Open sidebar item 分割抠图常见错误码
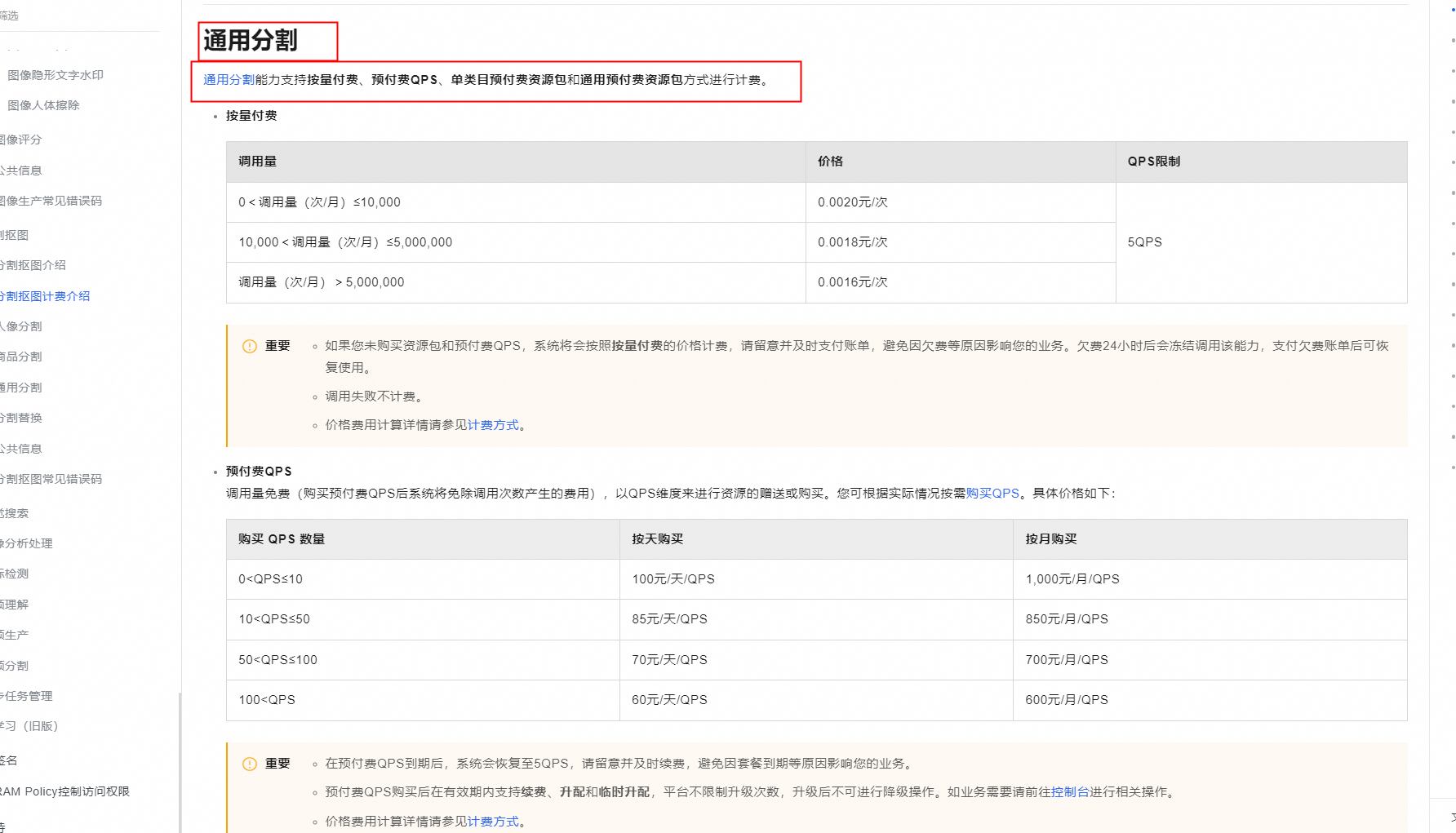The height and width of the screenshot is (833, 1456). point(51,479)
